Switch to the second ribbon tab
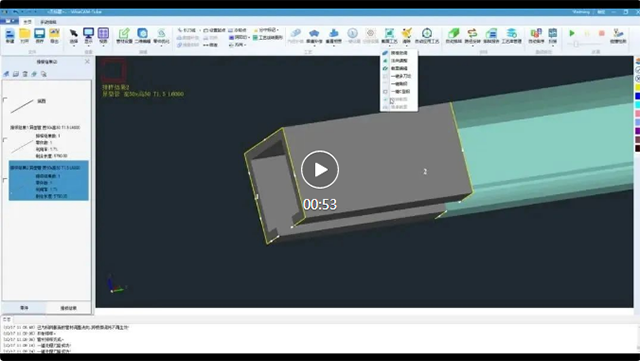Screen dimensions: 640x361 pos(48,22)
